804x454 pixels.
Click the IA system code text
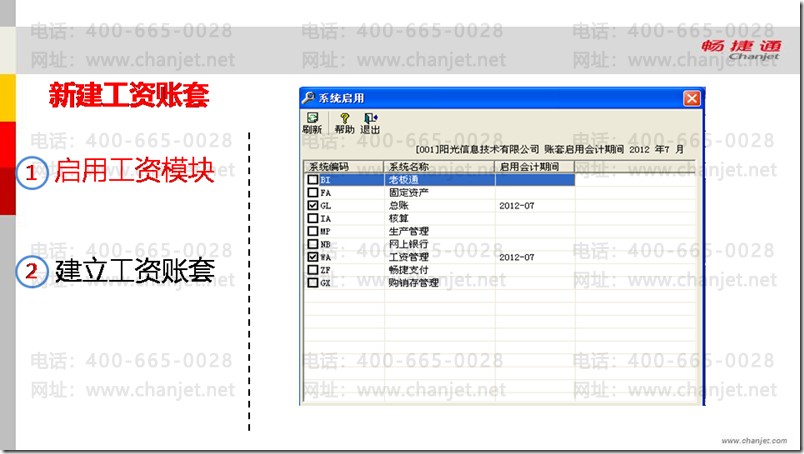(x=326, y=219)
